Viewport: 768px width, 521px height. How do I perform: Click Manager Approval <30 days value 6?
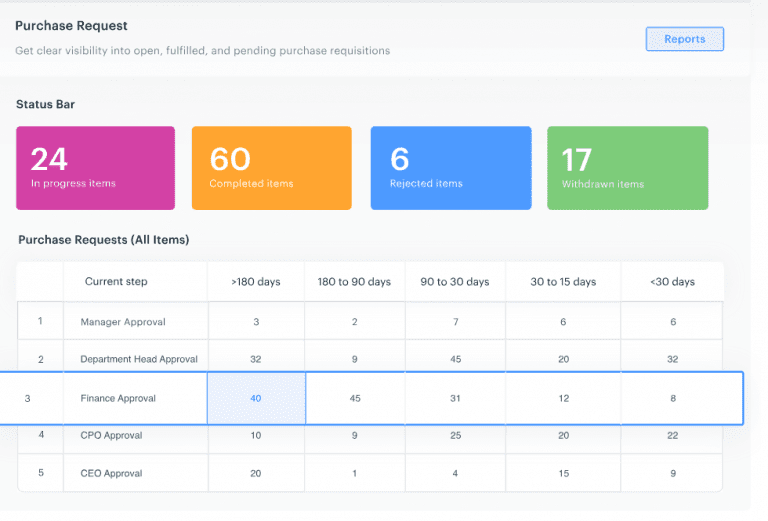tap(673, 322)
